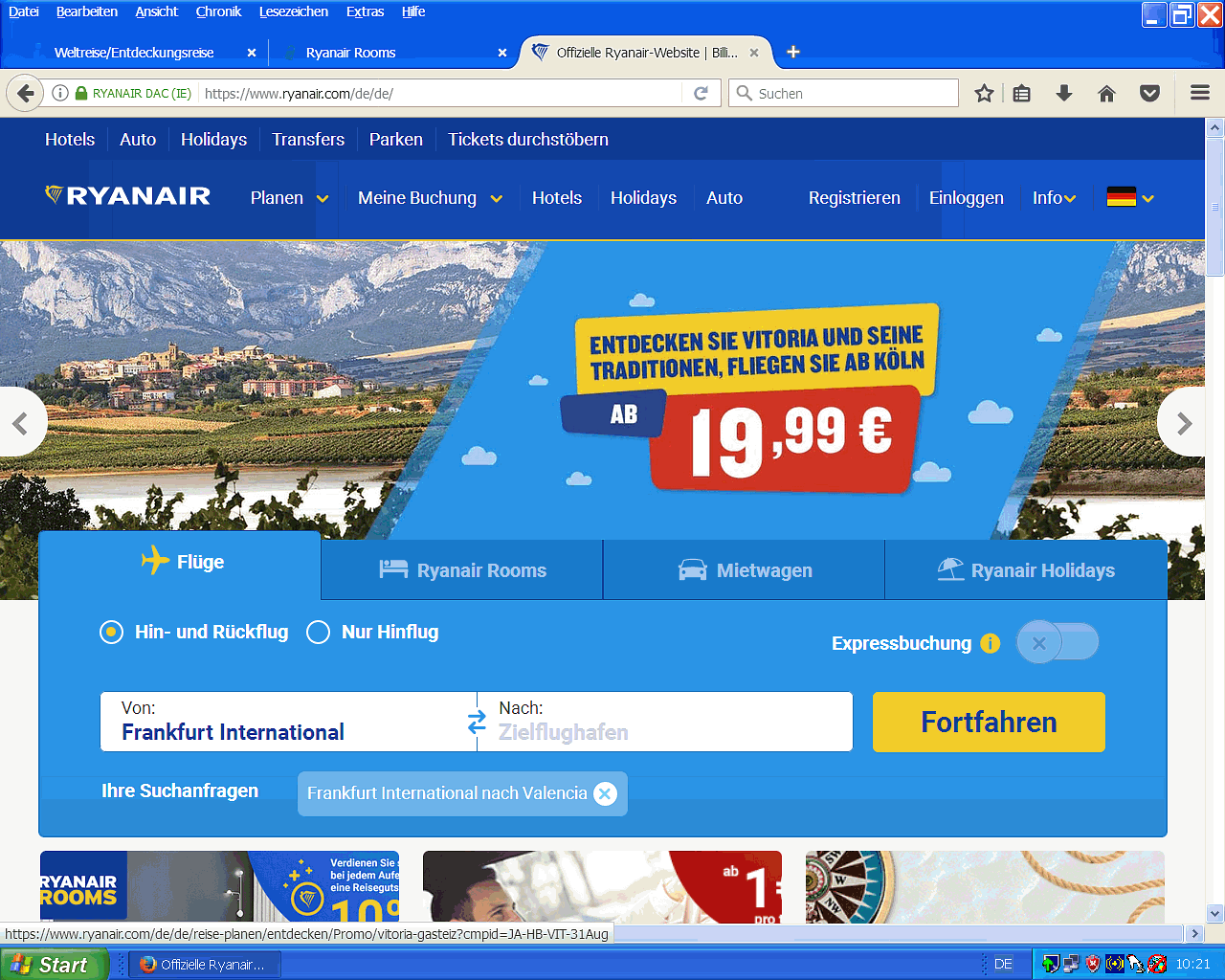The height and width of the screenshot is (980, 1225).
Task: Click the Firefox taskbar button Offizielle Ryanair
Action: 205,964
